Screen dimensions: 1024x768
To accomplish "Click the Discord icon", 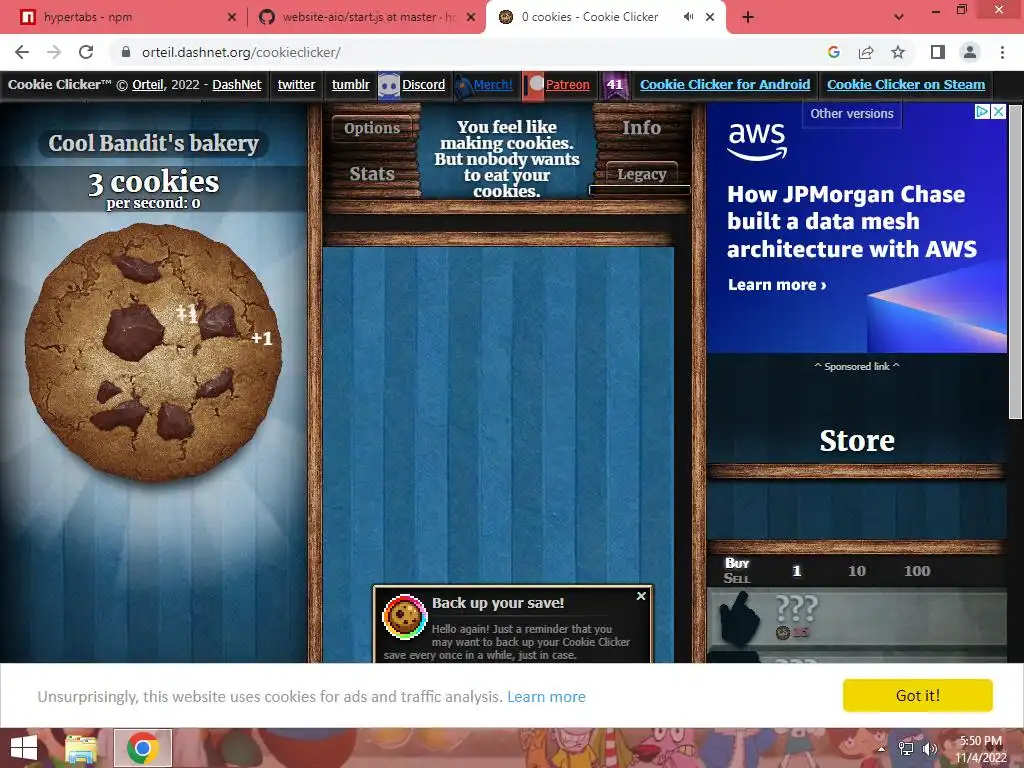I will click(x=389, y=86).
